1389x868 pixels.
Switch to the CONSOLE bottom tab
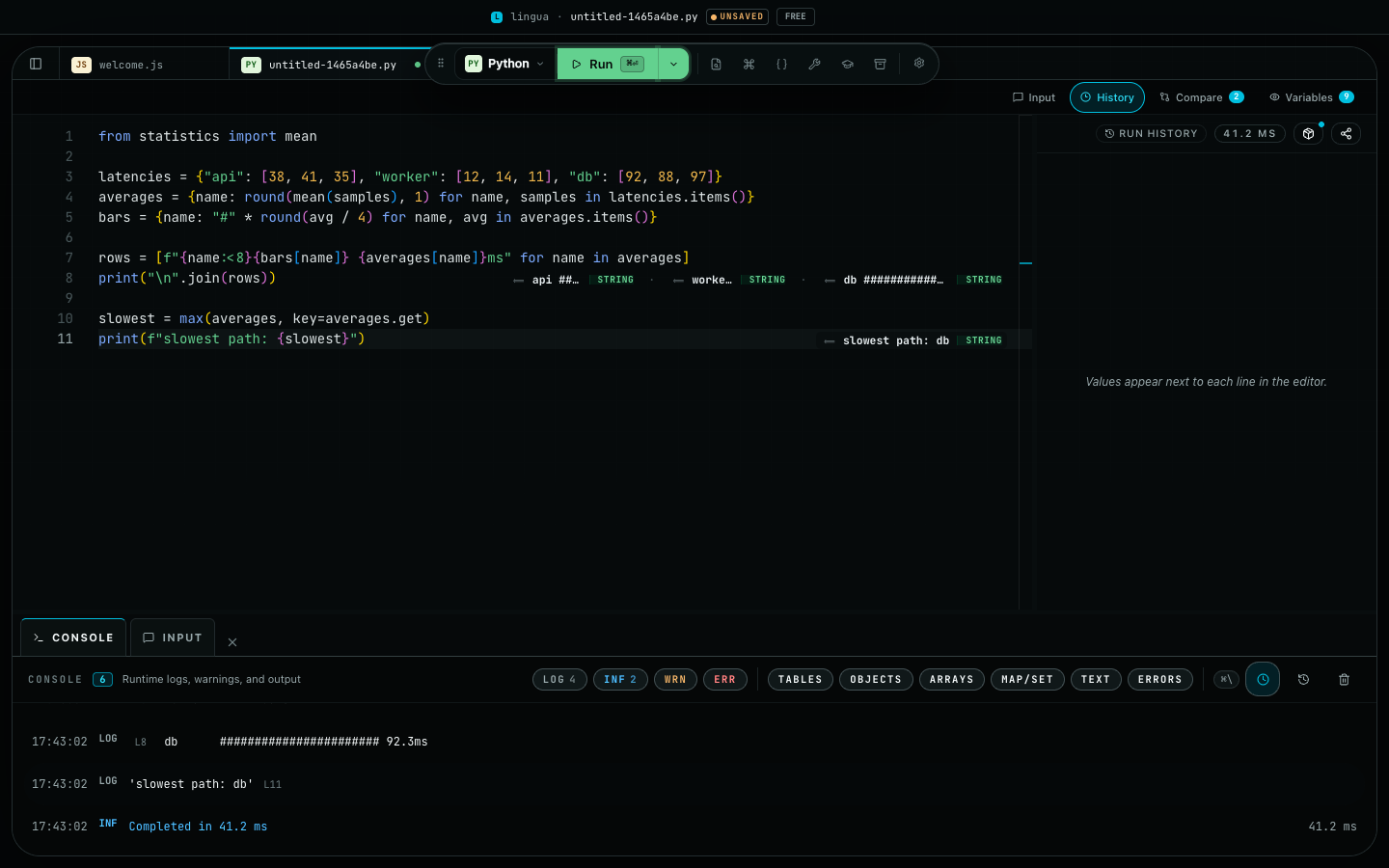point(73,637)
